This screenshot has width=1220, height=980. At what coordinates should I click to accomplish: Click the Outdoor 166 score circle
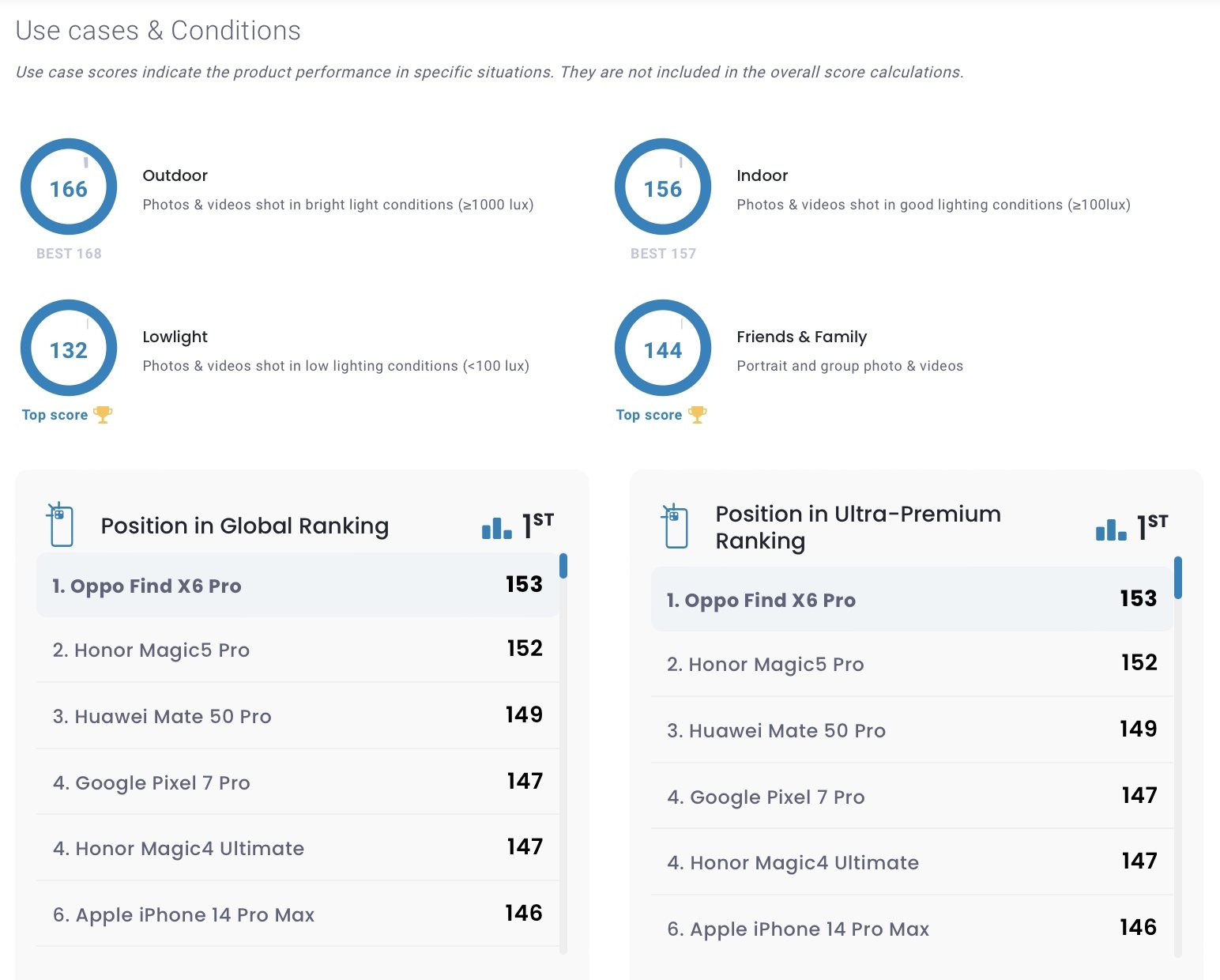pyautogui.click(x=69, y=187)
